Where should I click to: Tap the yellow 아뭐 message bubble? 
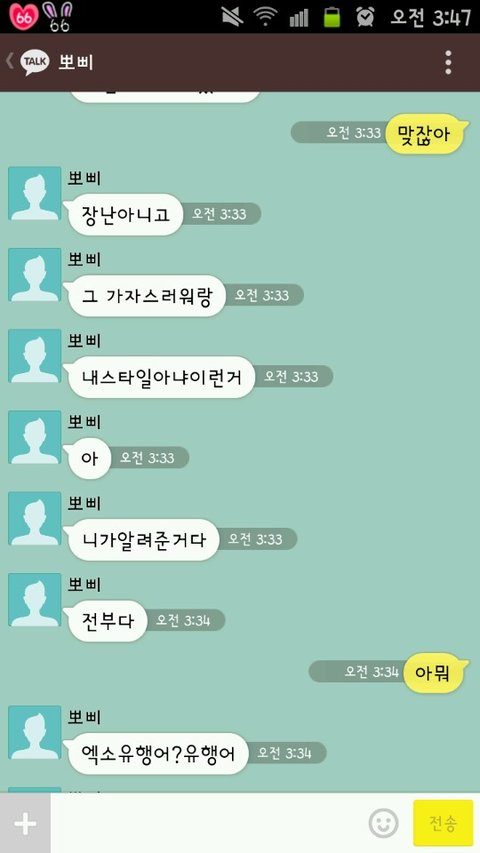coord(435,672)
